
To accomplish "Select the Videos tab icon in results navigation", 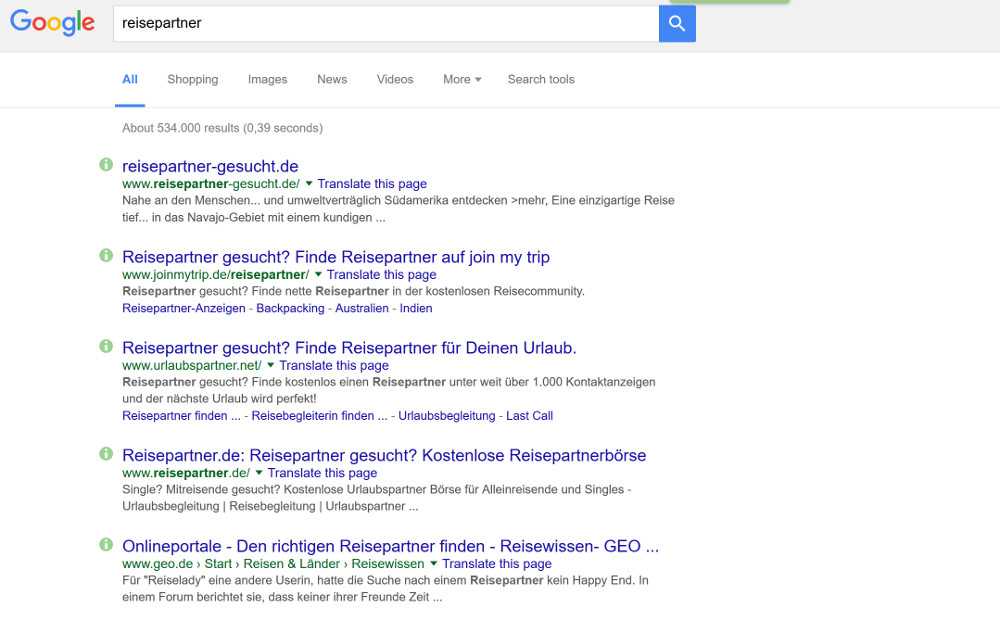I will (395, 79).
